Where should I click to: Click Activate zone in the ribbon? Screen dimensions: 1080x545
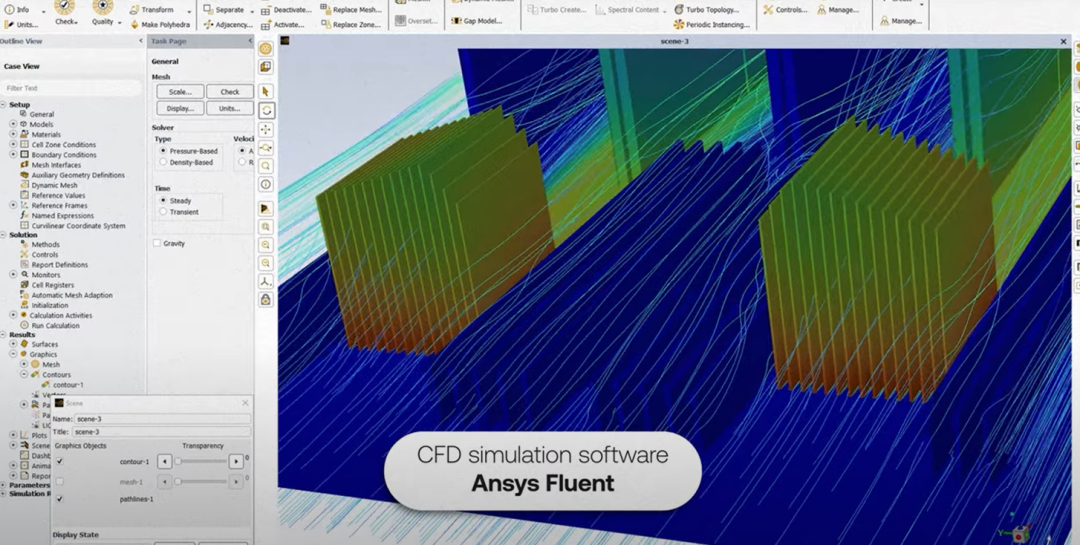(x=283, y=24)
